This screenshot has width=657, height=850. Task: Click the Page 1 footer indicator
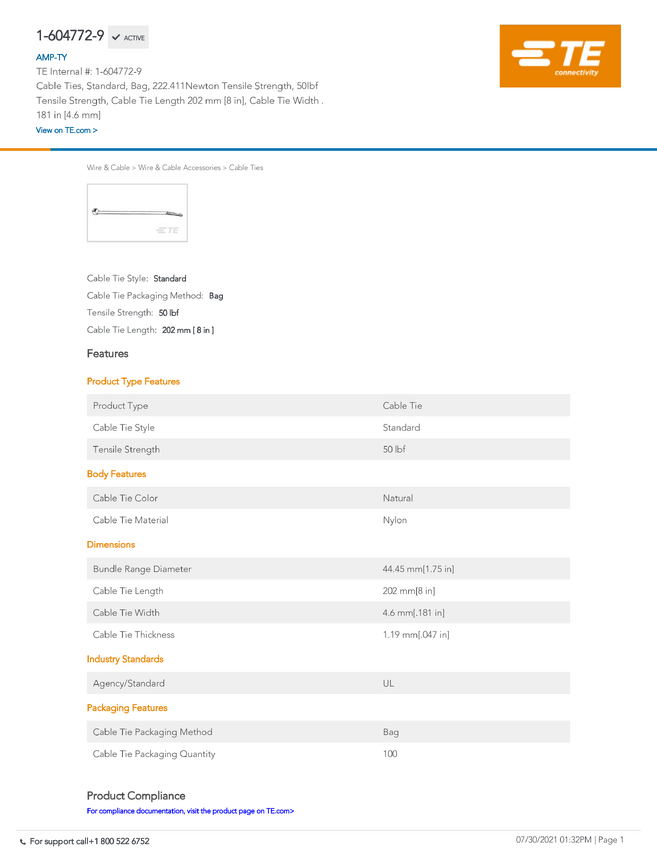pos(611,840)
